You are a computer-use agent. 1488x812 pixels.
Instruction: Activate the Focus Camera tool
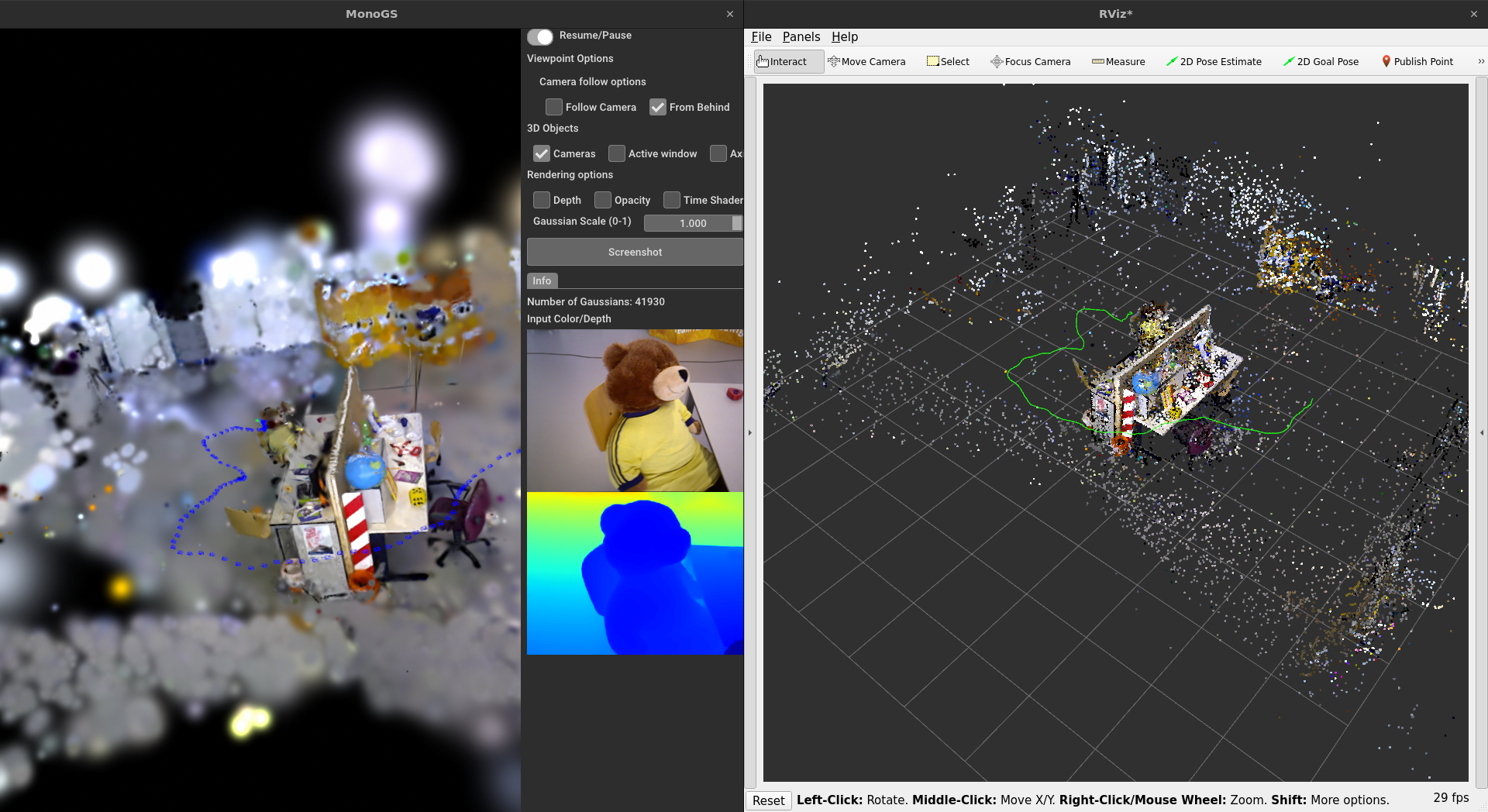(1030, 62)
